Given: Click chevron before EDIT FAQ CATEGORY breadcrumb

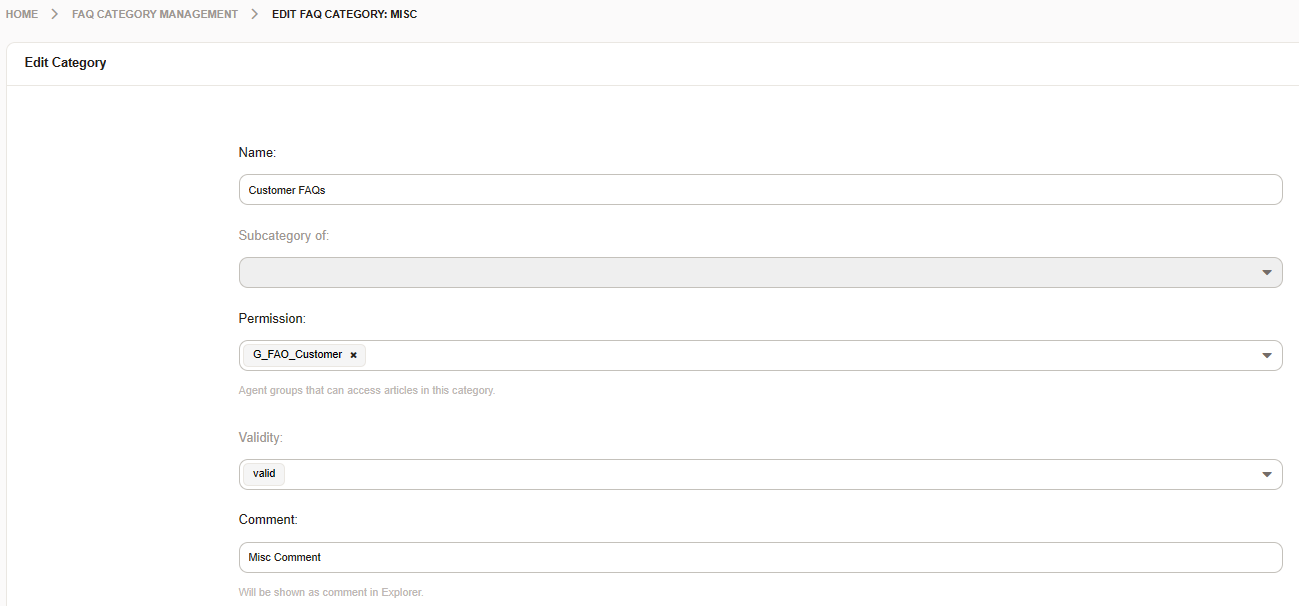Looking at the screenshot, I should [255, 14].
